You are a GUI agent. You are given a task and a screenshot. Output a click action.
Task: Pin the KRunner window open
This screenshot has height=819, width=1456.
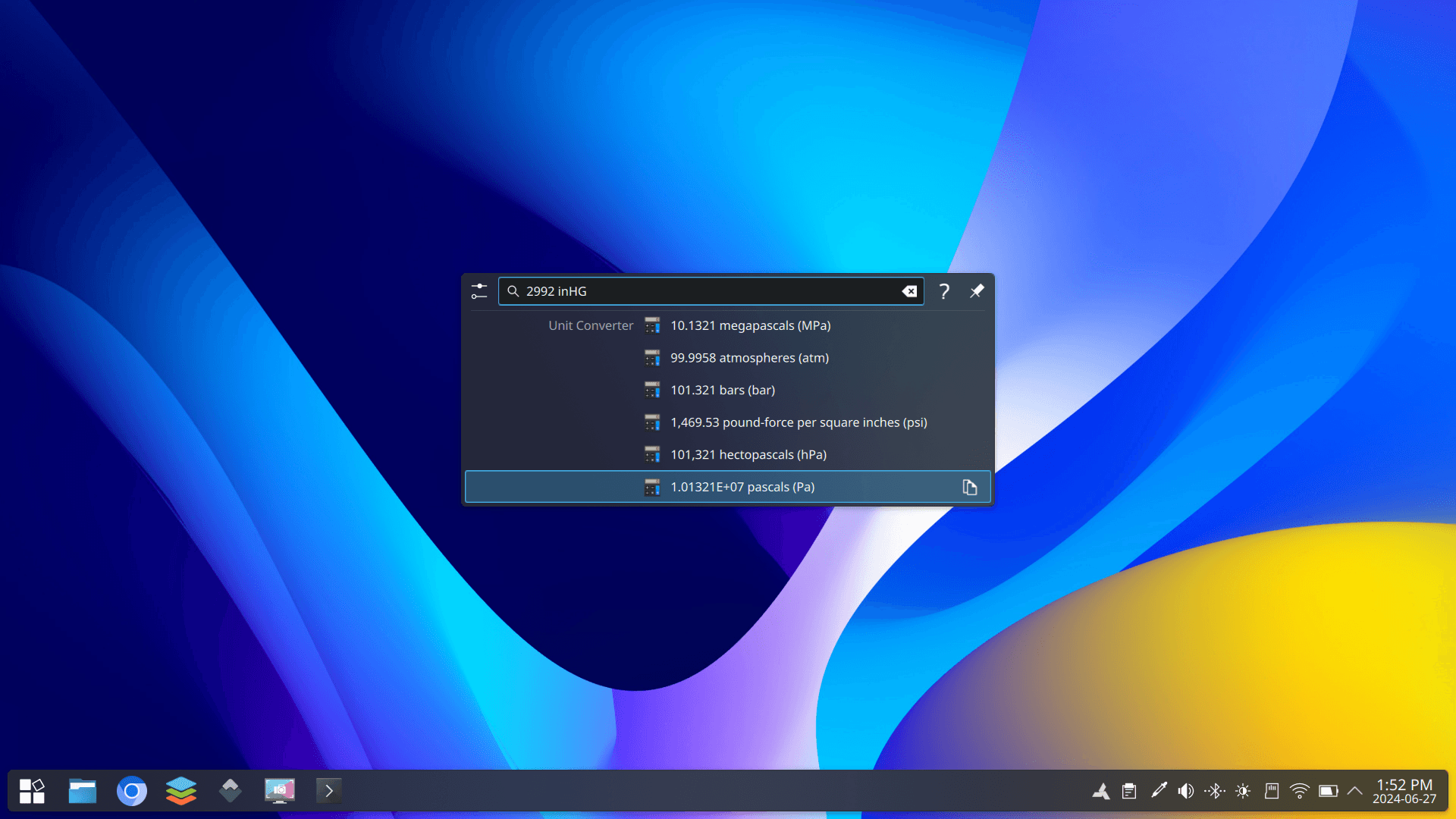point(977,291)
